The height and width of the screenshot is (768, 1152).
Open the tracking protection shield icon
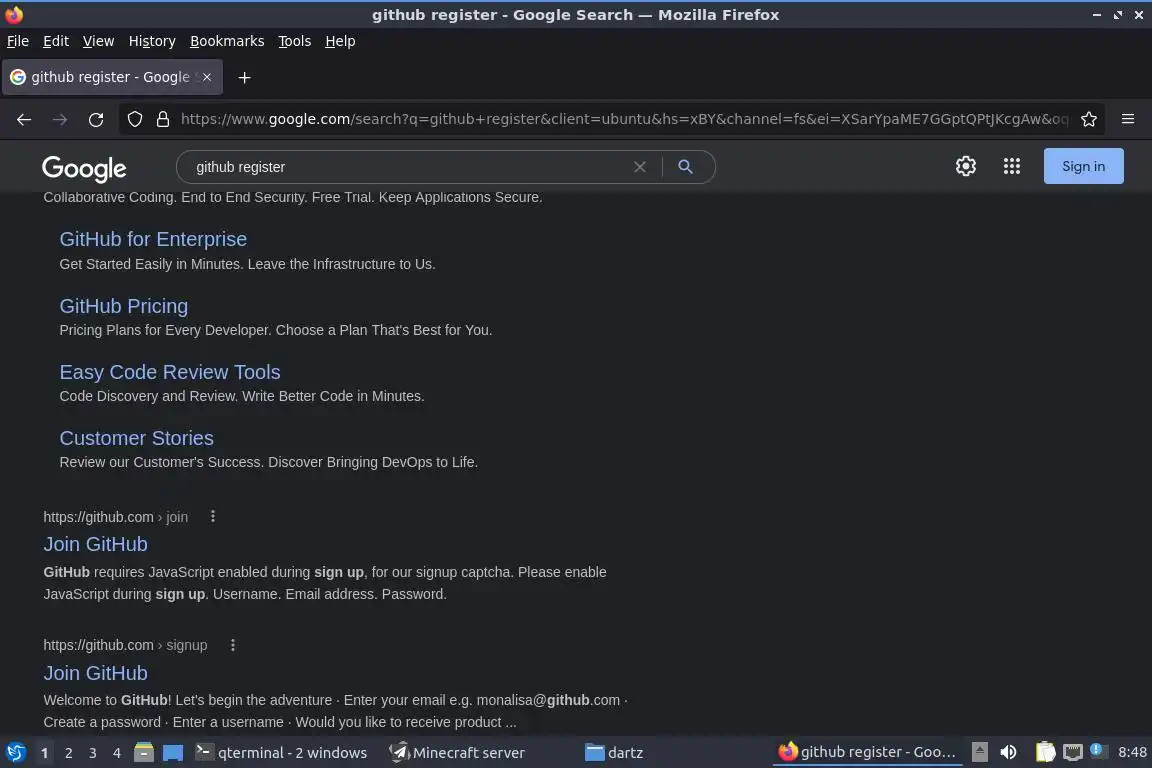(x=134, y=119)
